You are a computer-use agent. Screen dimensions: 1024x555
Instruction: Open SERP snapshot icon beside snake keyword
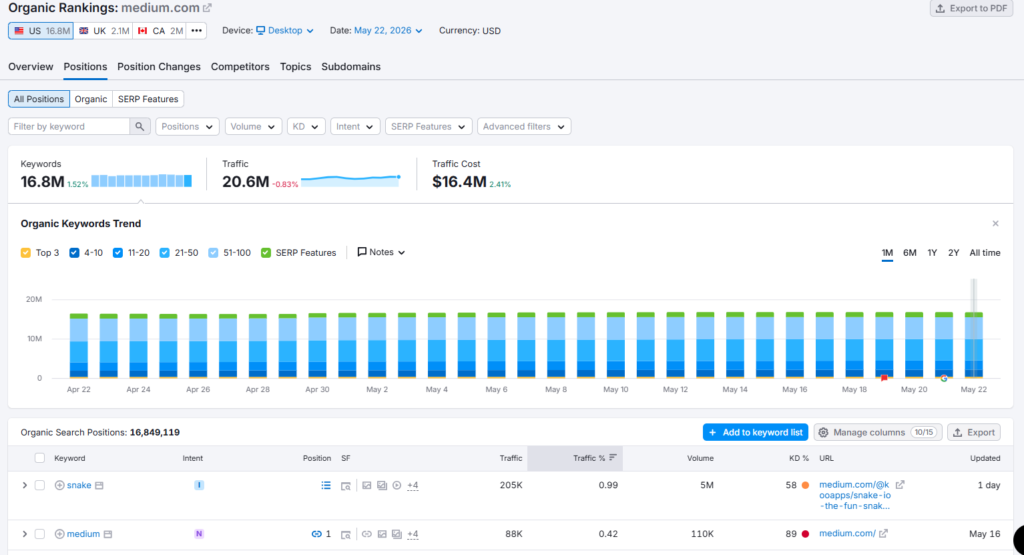(x=99, y=485)
